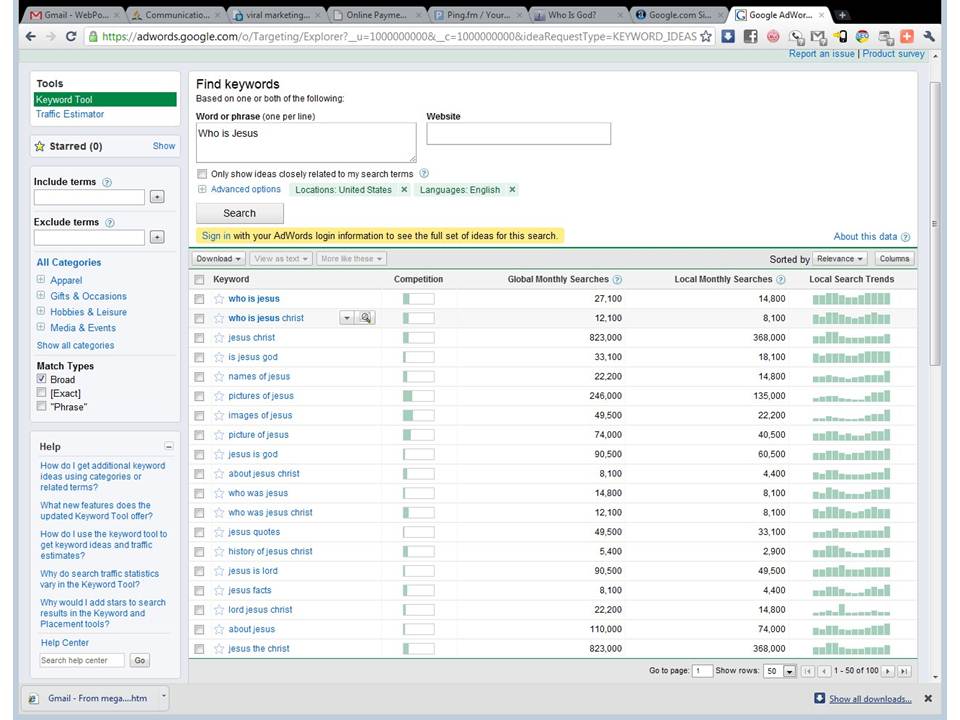
Task: Star the 'who is jesus' keyword
Action: click(219, 299)
